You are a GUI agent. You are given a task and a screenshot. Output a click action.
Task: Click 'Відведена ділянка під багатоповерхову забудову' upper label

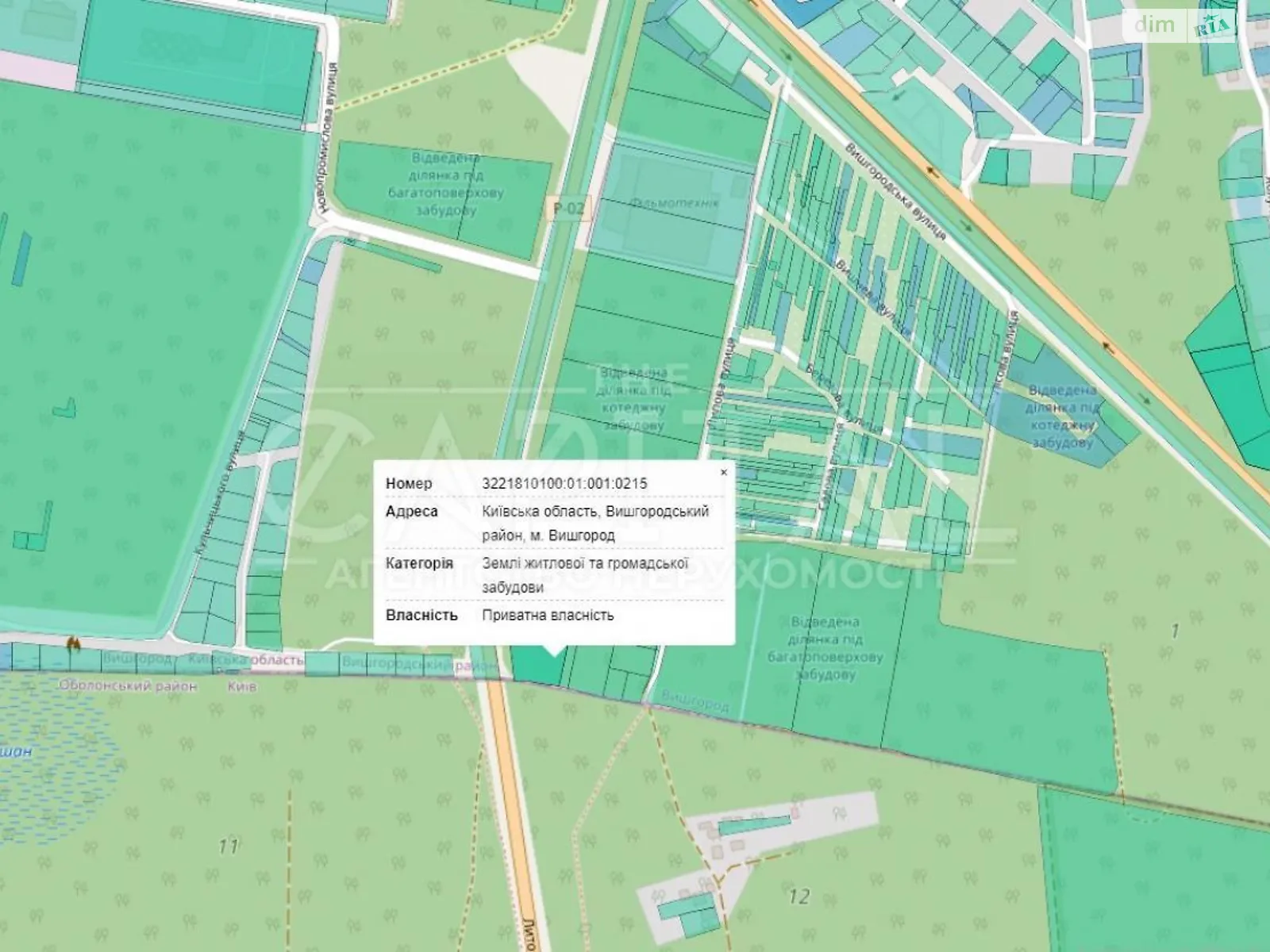[x=445, y=184]
